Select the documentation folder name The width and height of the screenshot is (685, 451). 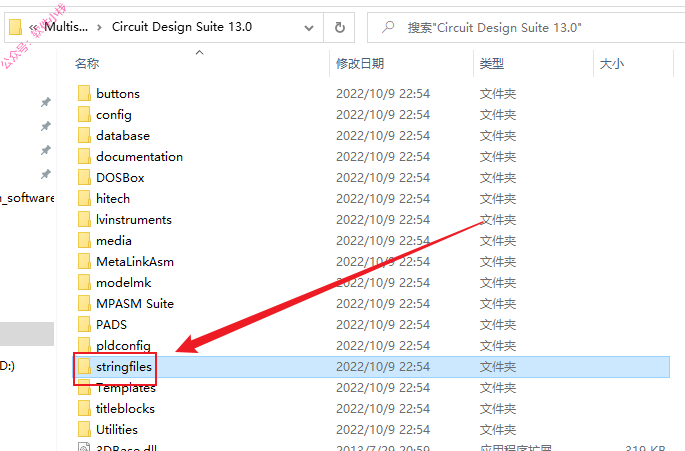(x=139, y=156)
